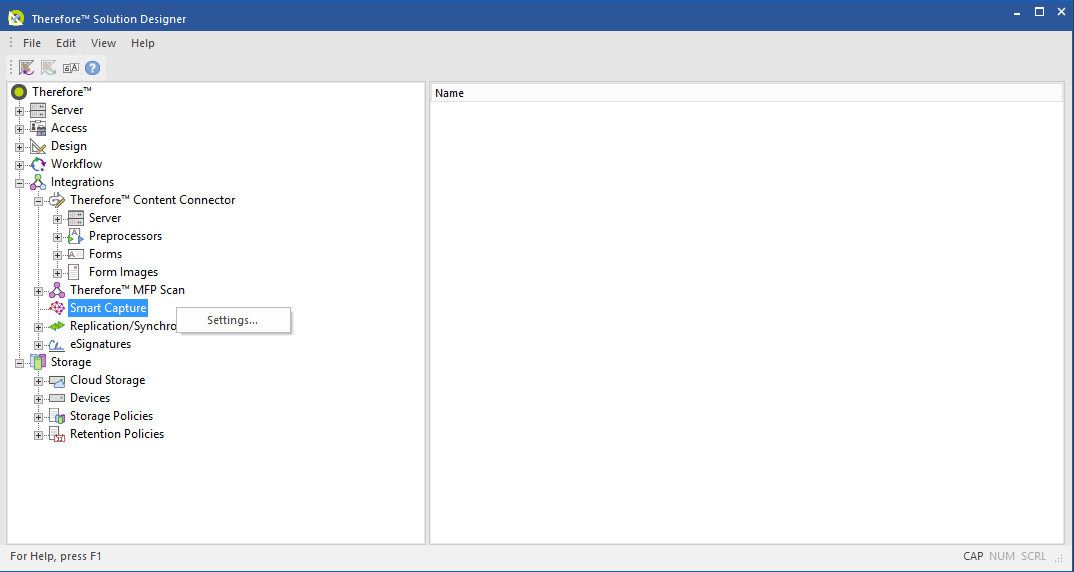Open the View menu
1074x572 pixels.
(103, 43)
